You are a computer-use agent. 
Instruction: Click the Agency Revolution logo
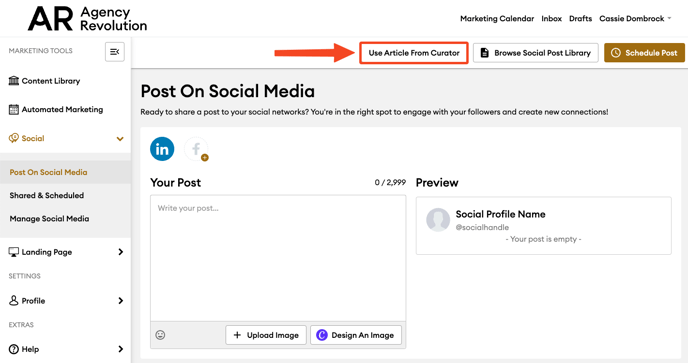click(87, 19)
